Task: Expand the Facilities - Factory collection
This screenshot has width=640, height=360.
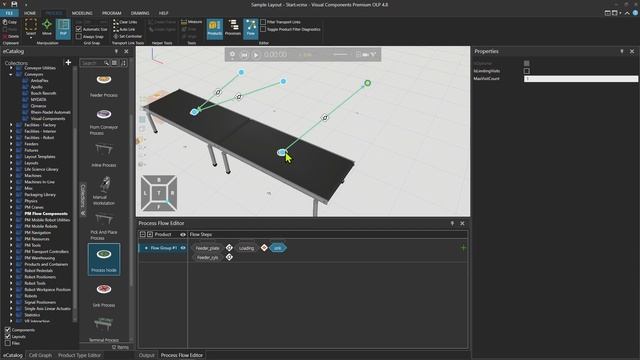Action: click(11, 125)
